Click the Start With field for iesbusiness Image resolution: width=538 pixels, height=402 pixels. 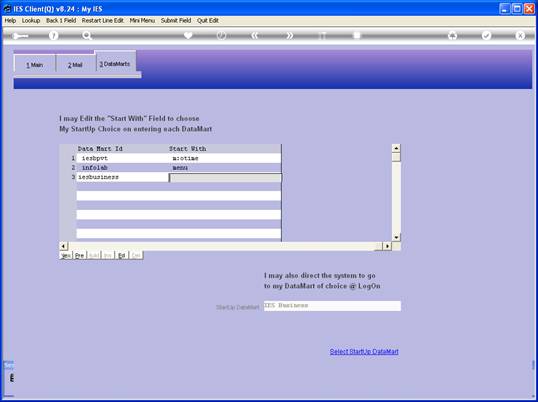[225, 178]
